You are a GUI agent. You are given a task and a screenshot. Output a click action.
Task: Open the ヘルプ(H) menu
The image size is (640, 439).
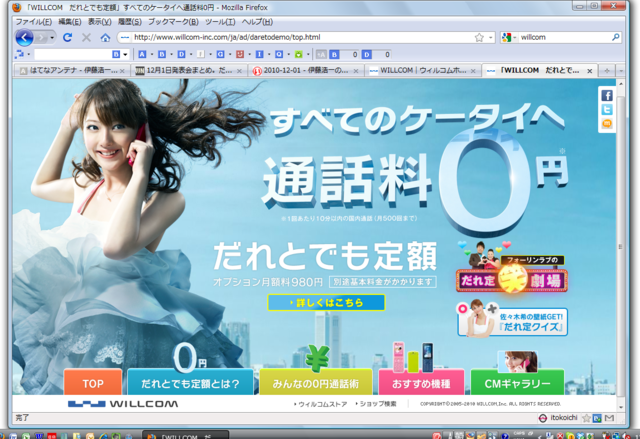click(x=257, y=22)
